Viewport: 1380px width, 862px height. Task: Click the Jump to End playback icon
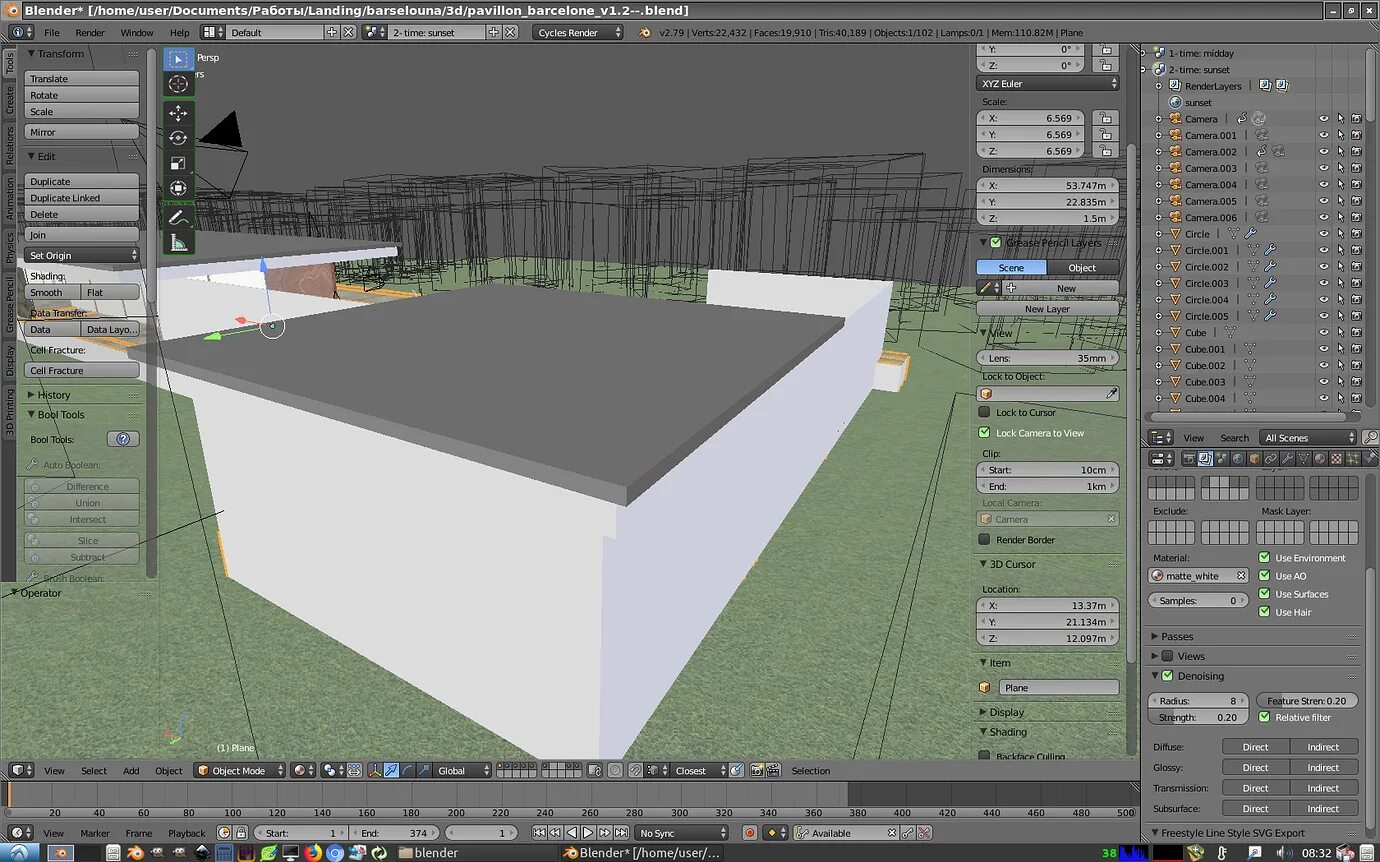pyautogui.click(x=621, y=833)
